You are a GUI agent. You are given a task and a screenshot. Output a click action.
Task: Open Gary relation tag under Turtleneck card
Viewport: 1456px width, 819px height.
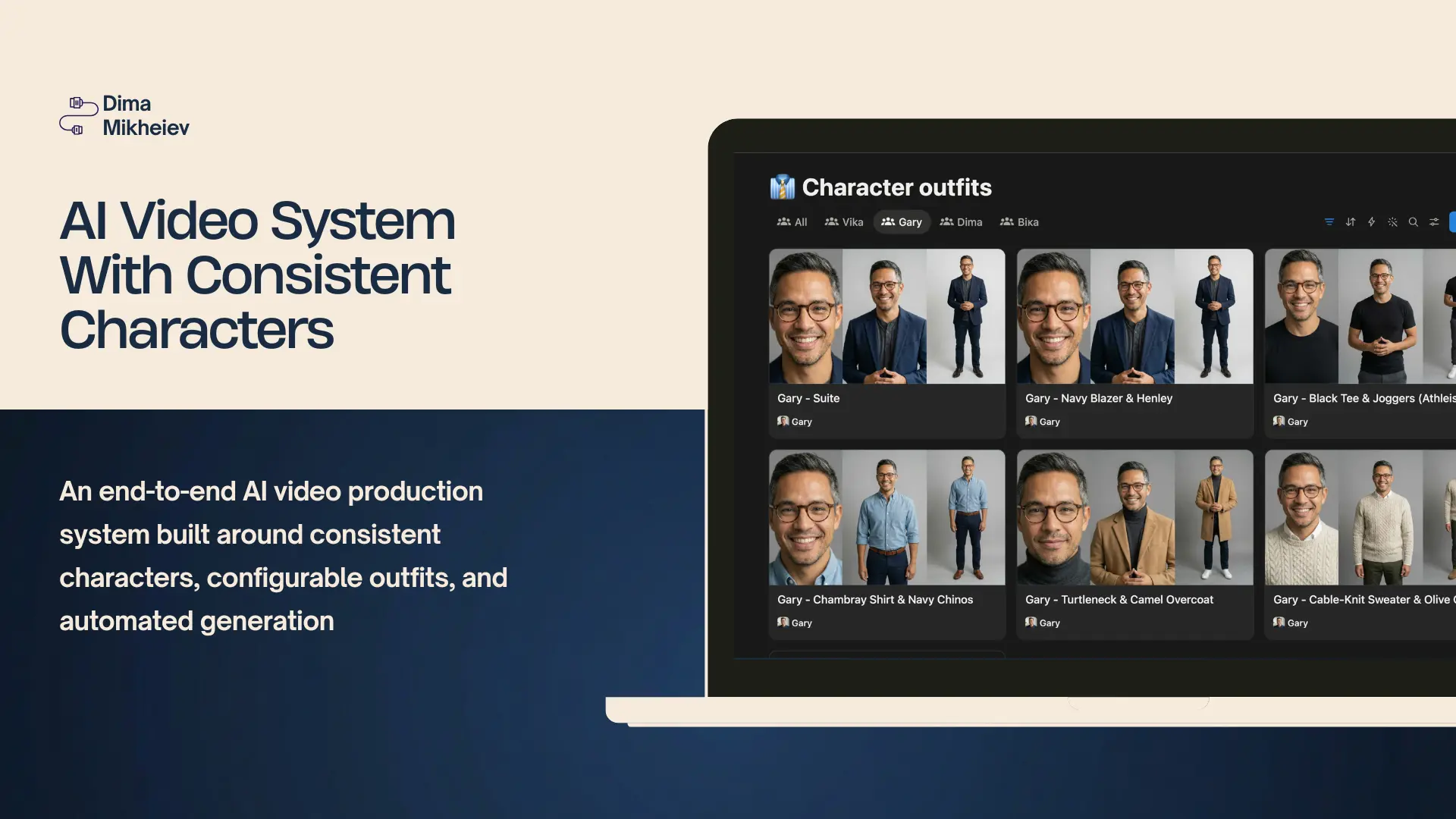click(1043, 623)
